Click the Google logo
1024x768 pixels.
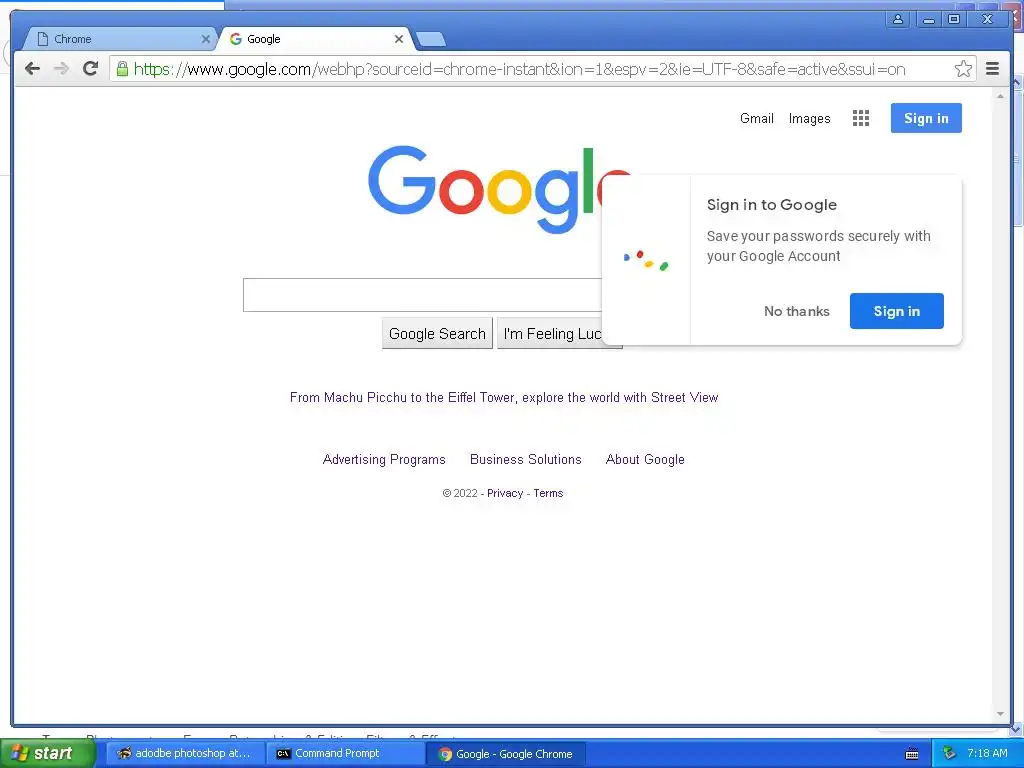[x=485, y=188]
